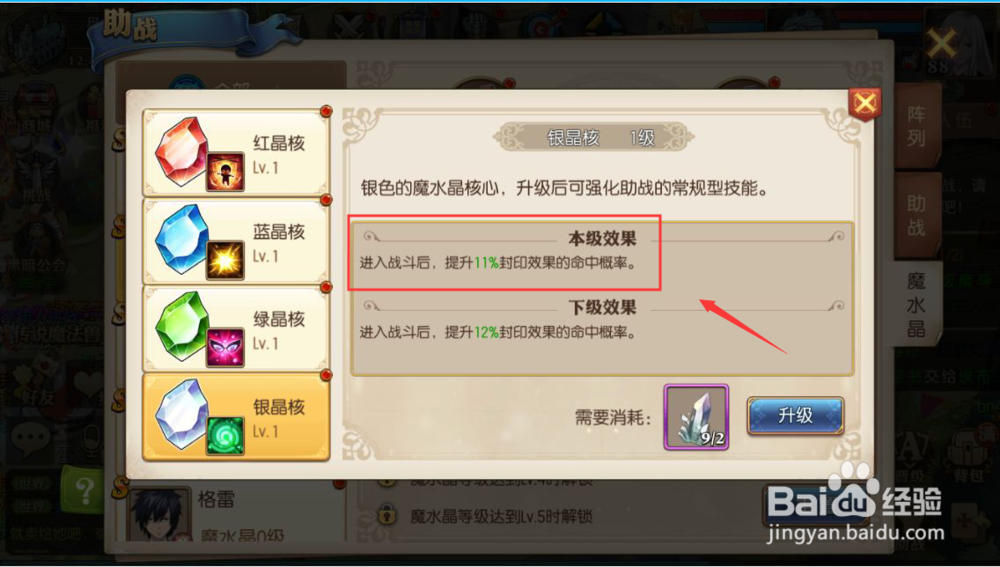The height and width of the screenshot is (567, 1000).
Task: Open the 助战 side tab
Action: click(x=916, y=215)
